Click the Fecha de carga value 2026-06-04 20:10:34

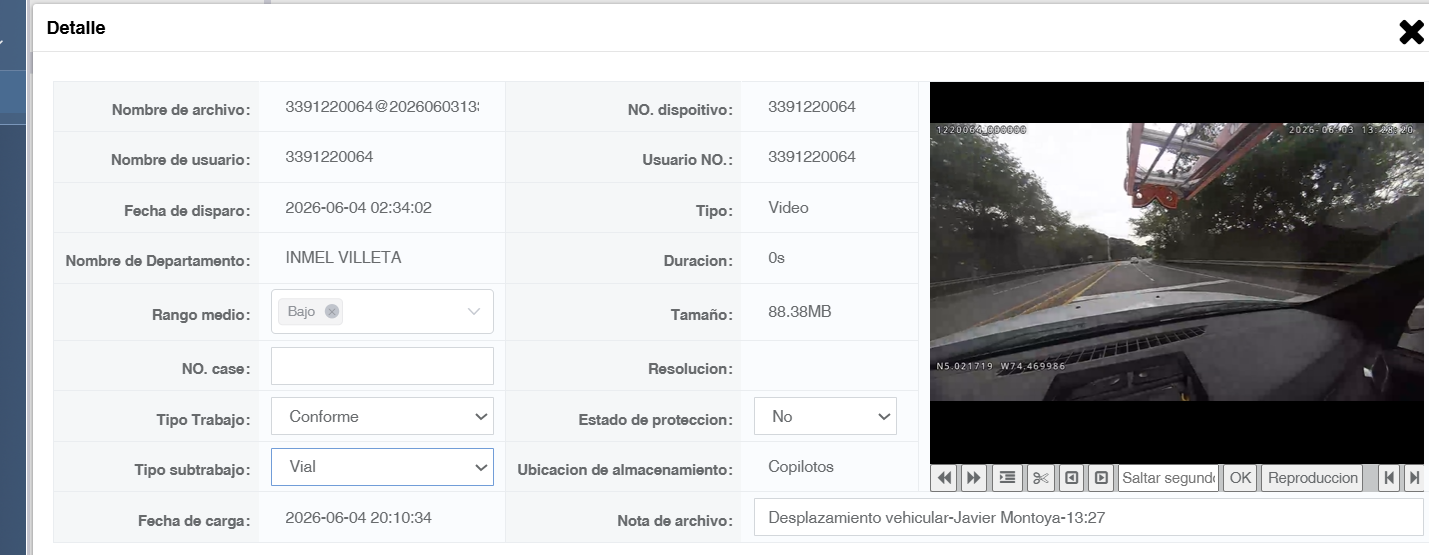[358, 518]
